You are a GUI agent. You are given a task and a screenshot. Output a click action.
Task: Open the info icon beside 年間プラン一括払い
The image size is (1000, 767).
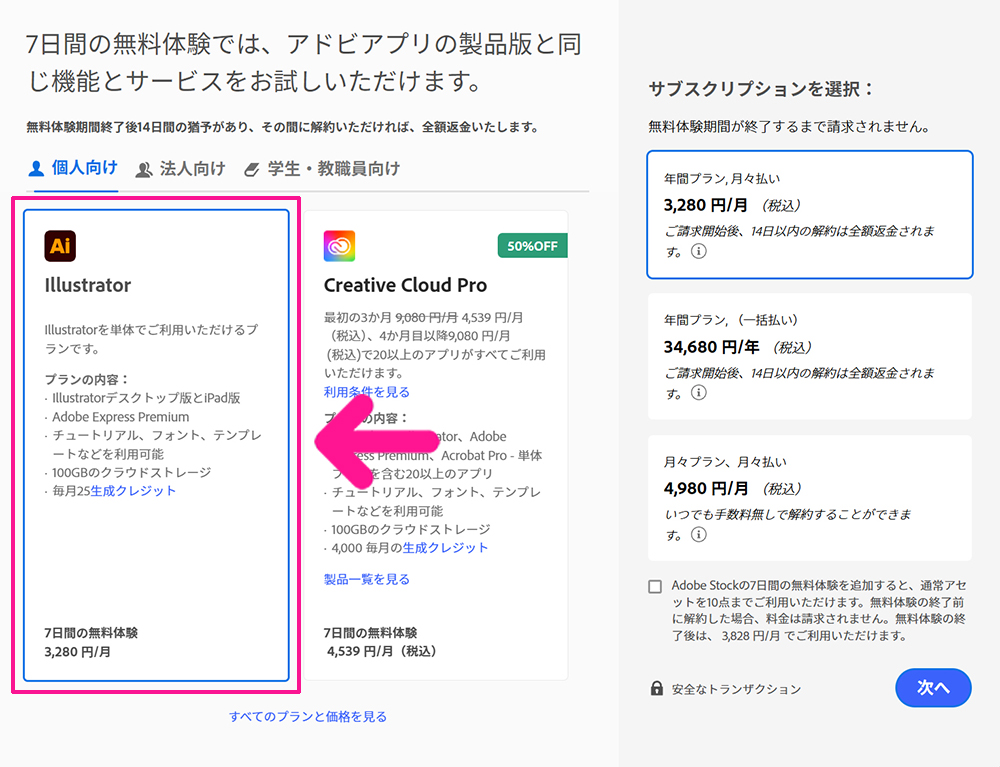[700, 394]
